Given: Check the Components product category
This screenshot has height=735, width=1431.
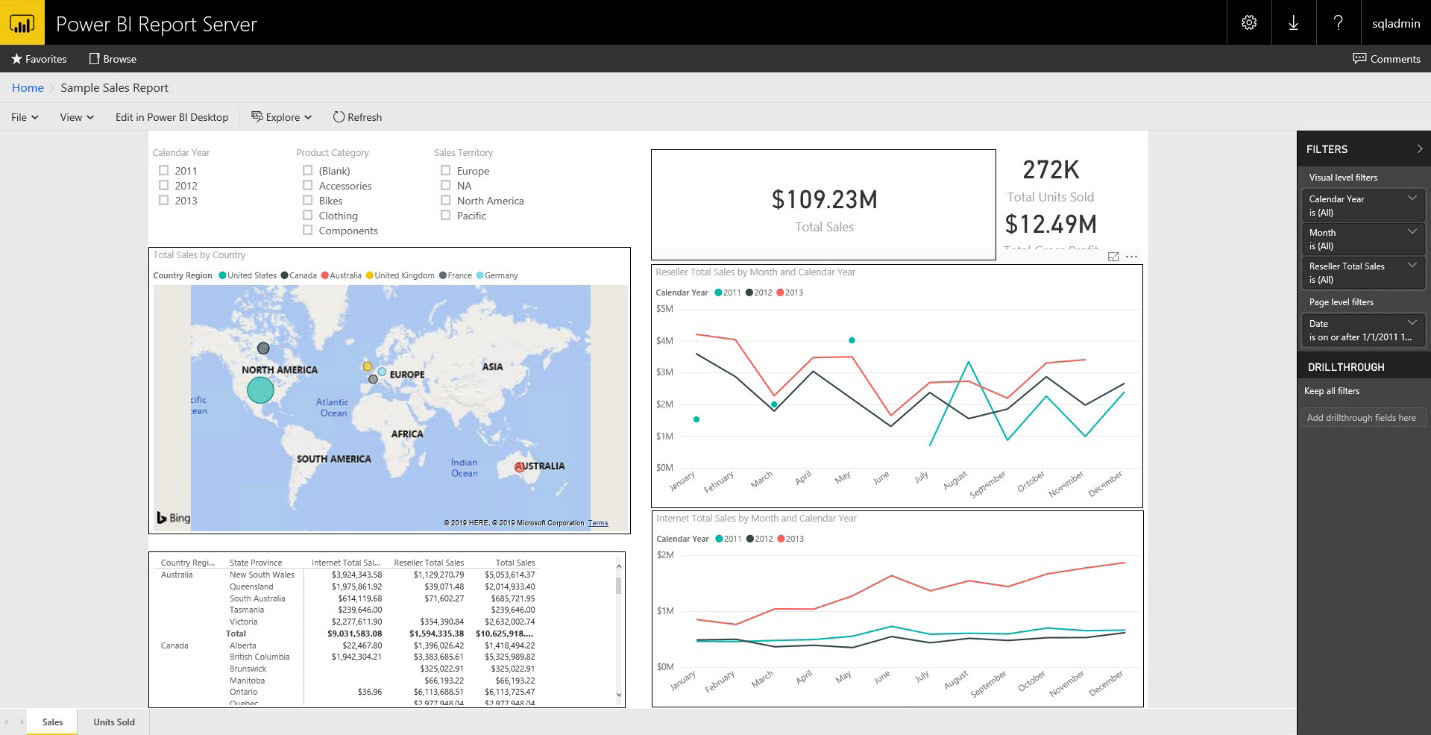Looking at the screenshot, I should pos(308,230).
